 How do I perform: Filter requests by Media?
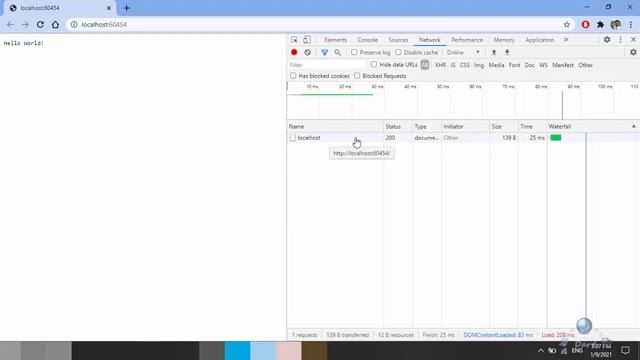[x=496, y=65]
